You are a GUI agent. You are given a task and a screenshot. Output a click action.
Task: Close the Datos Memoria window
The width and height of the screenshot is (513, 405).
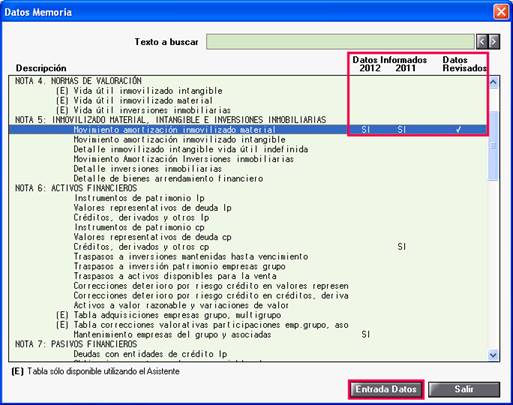tap(501, 12)
